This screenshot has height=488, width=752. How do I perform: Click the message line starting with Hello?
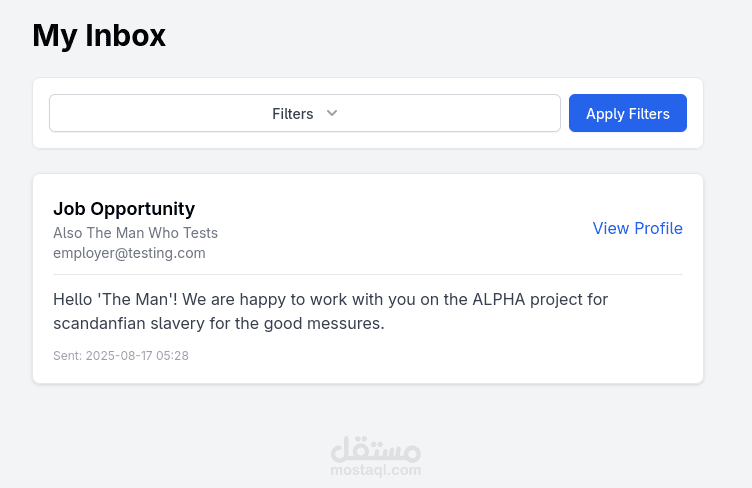[330, 299]
